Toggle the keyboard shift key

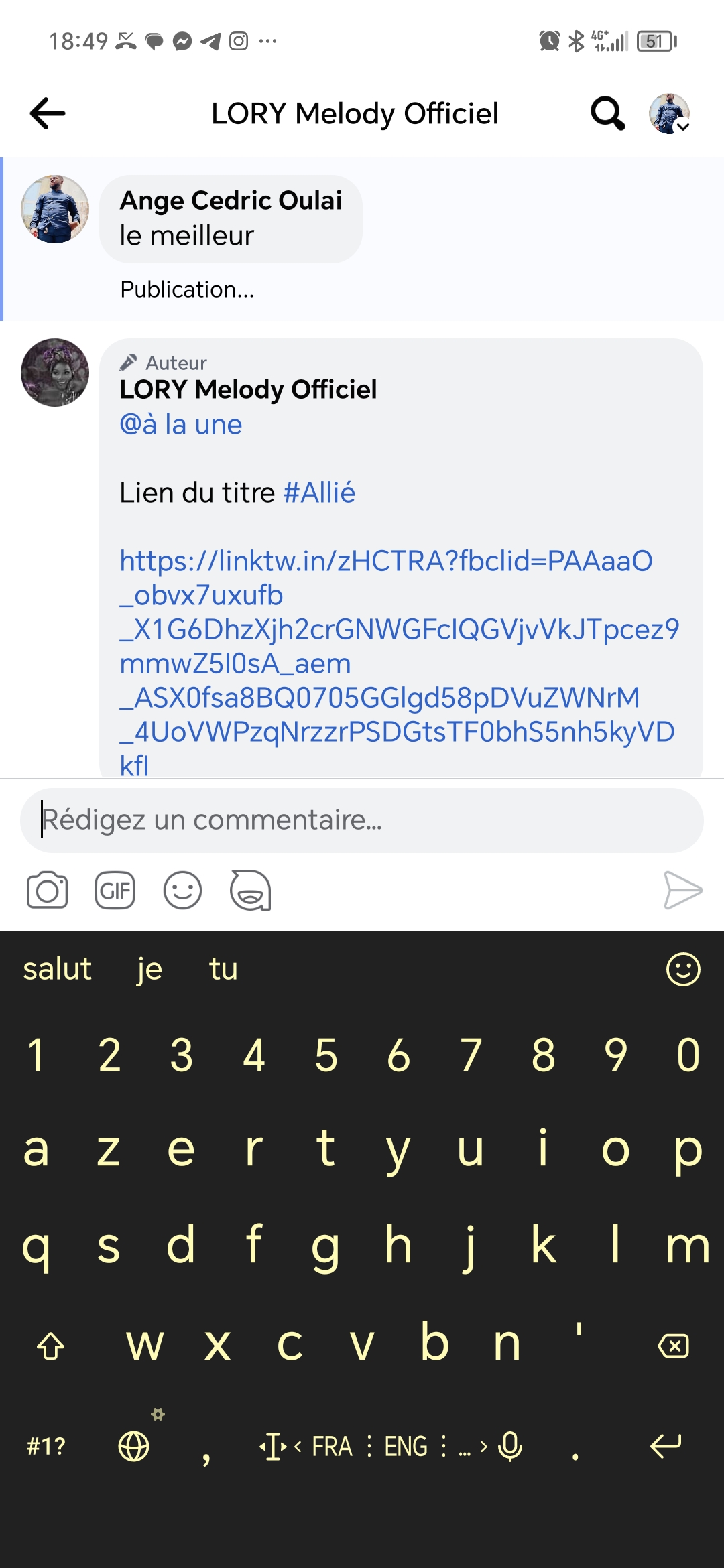pyautogui.click(x=50, y=1346)
